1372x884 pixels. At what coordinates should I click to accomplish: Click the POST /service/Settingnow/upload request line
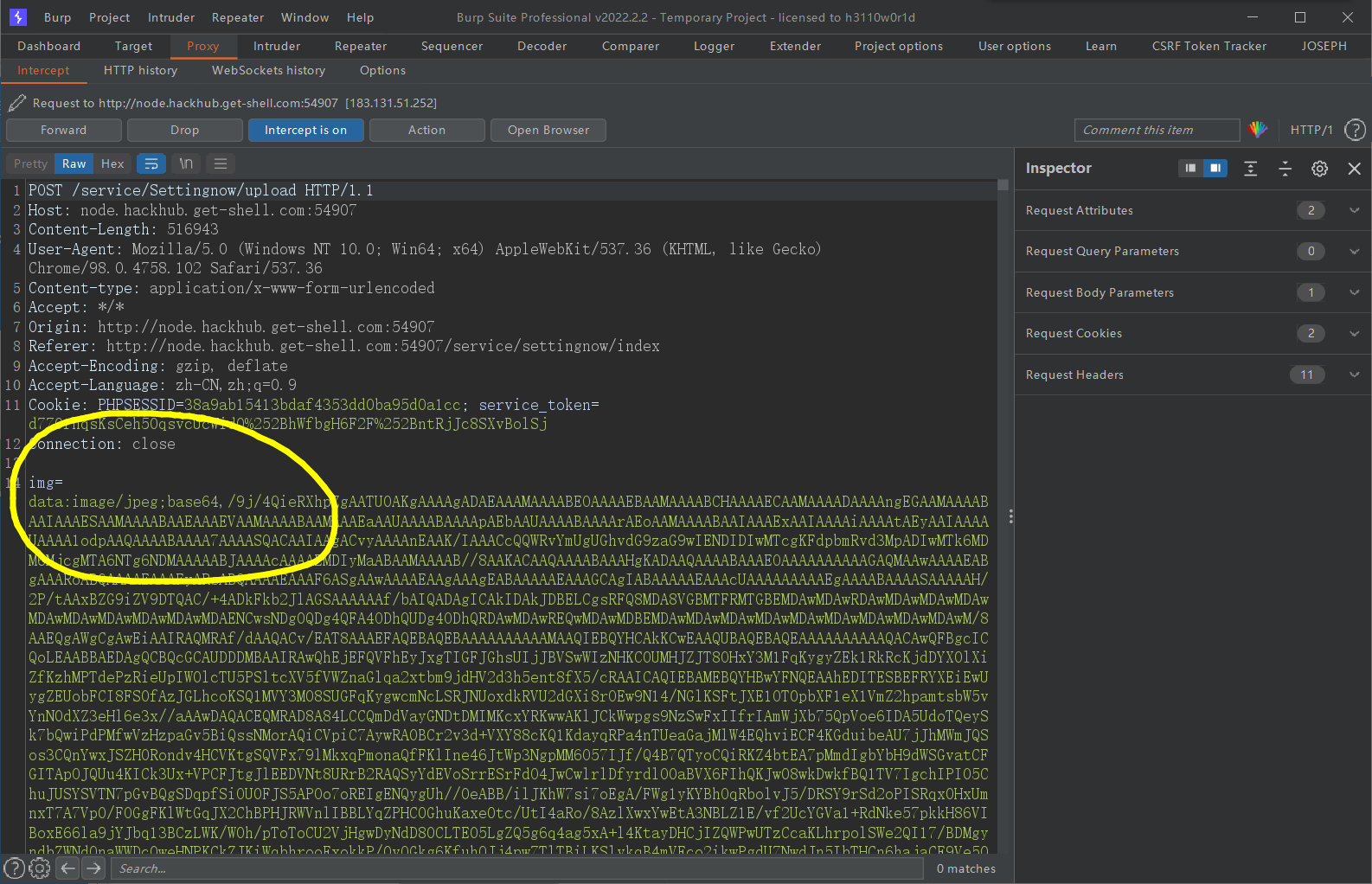201,190
